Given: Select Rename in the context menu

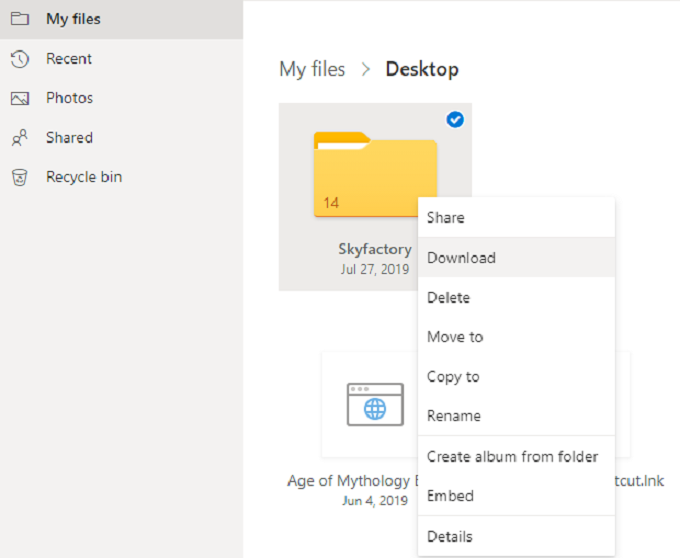Looking at the screenshot, I should point(517,416).
